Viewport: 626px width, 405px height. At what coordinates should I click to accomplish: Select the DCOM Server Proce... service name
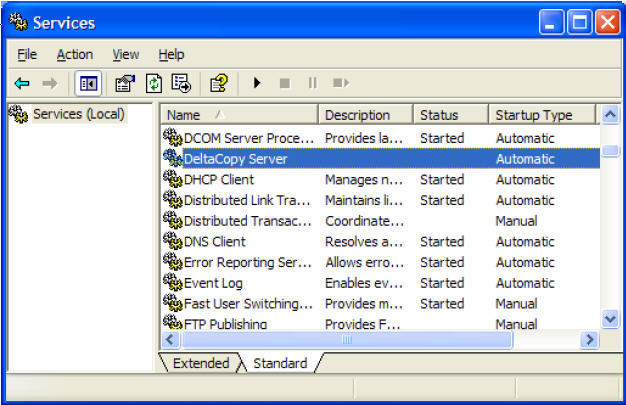pos(249,138)
